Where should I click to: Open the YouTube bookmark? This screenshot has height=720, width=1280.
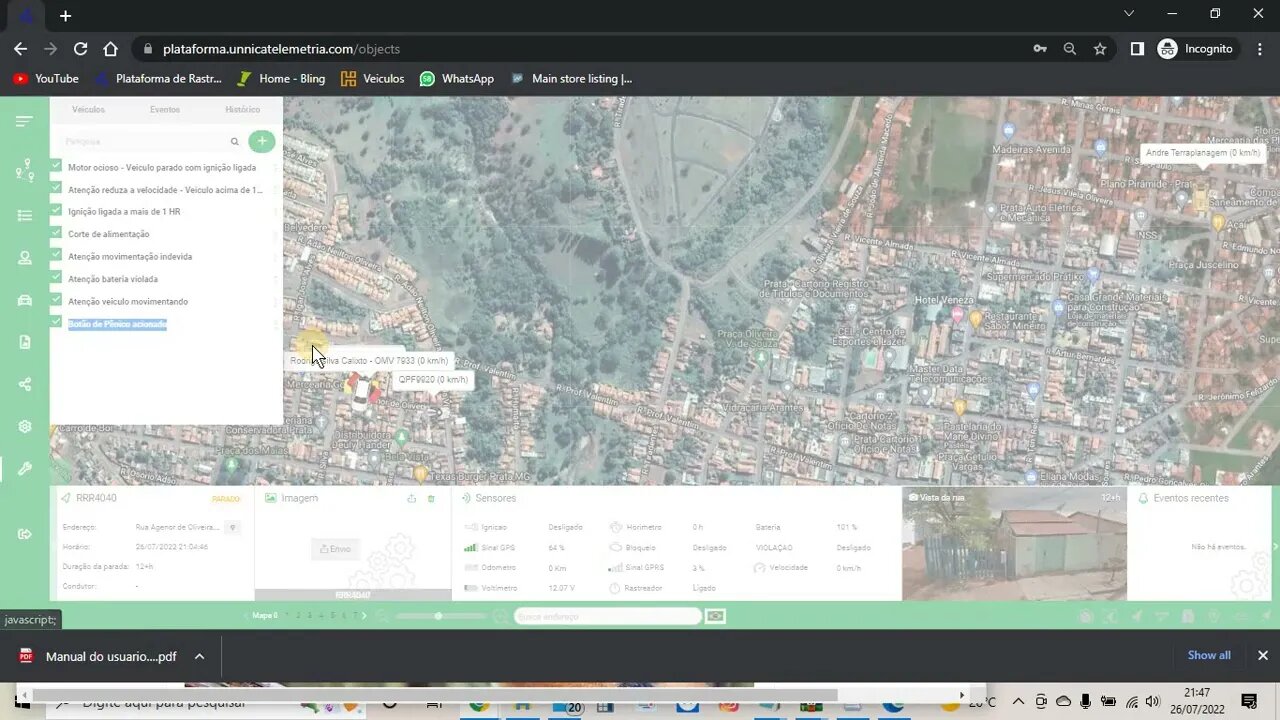pyautogui.click(x=46, y=78)
